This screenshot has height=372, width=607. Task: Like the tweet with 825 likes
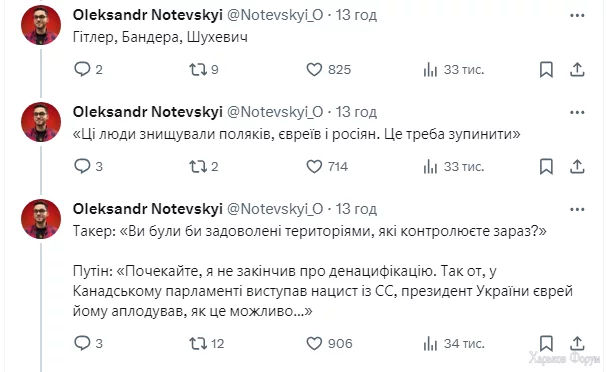tap(314, 70)
